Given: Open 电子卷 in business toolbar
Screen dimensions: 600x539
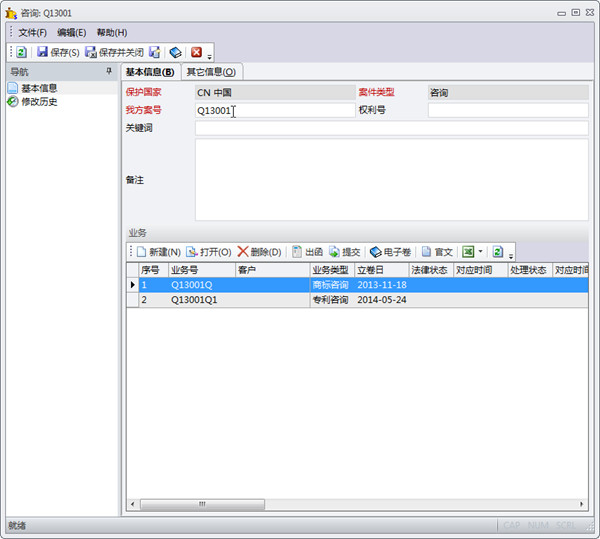Looking at the screenshot, I should click(x=391, y=252).
